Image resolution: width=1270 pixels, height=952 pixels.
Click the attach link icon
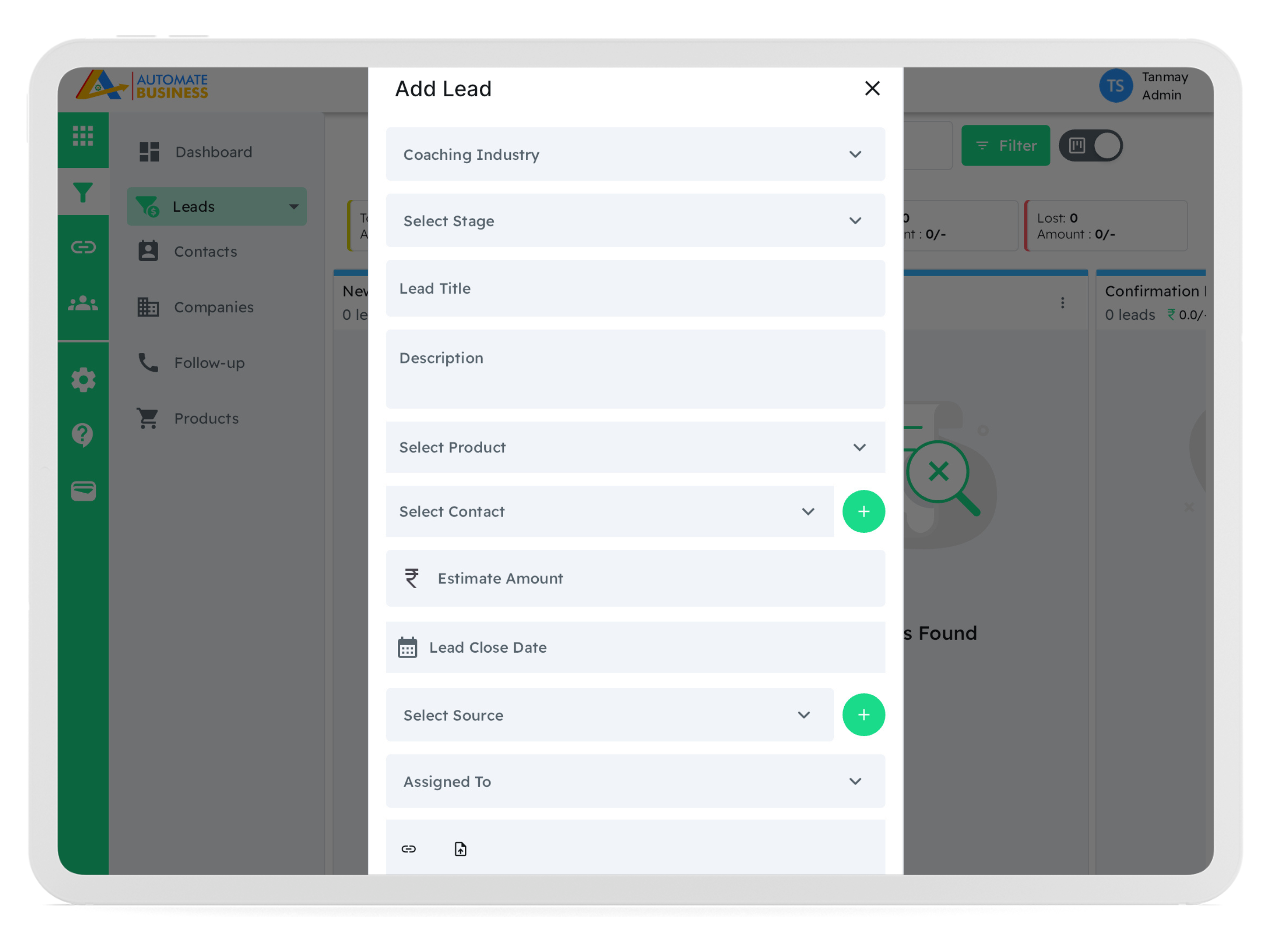409,849
